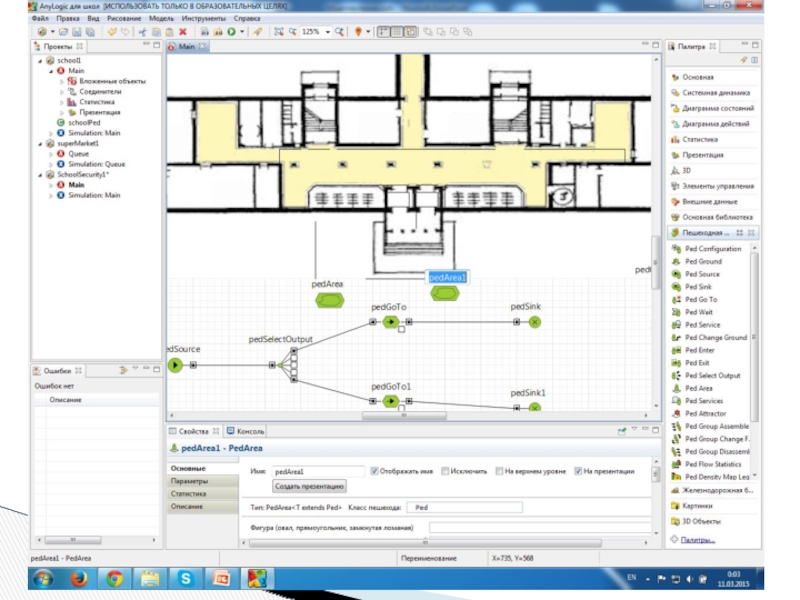
Task: Select Ped Exit palette element
Action: 697,363
